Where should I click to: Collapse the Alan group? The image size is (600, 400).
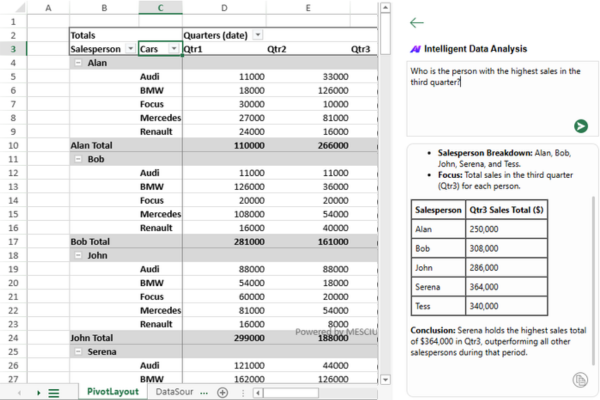pos(78,63)
